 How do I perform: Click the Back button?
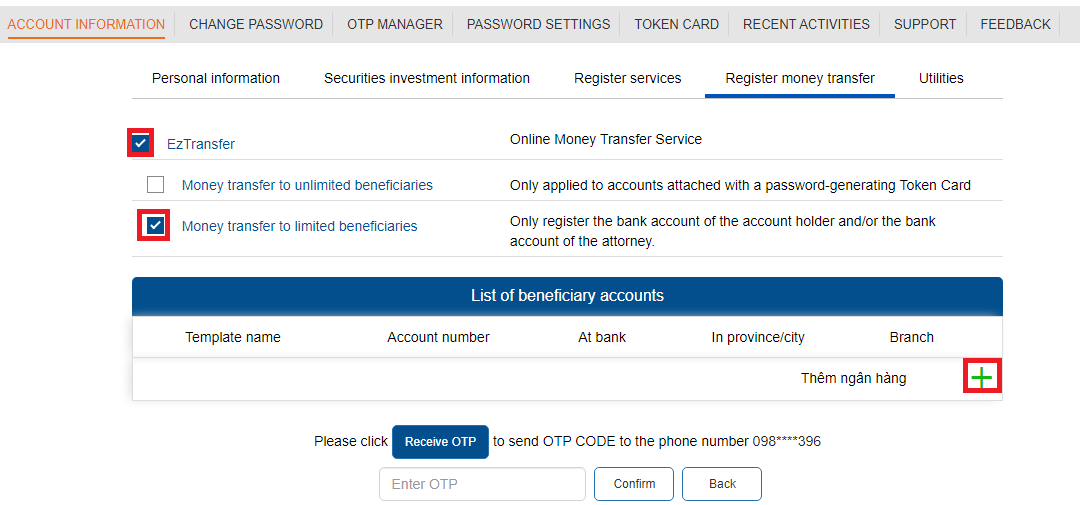pos(722,484)
